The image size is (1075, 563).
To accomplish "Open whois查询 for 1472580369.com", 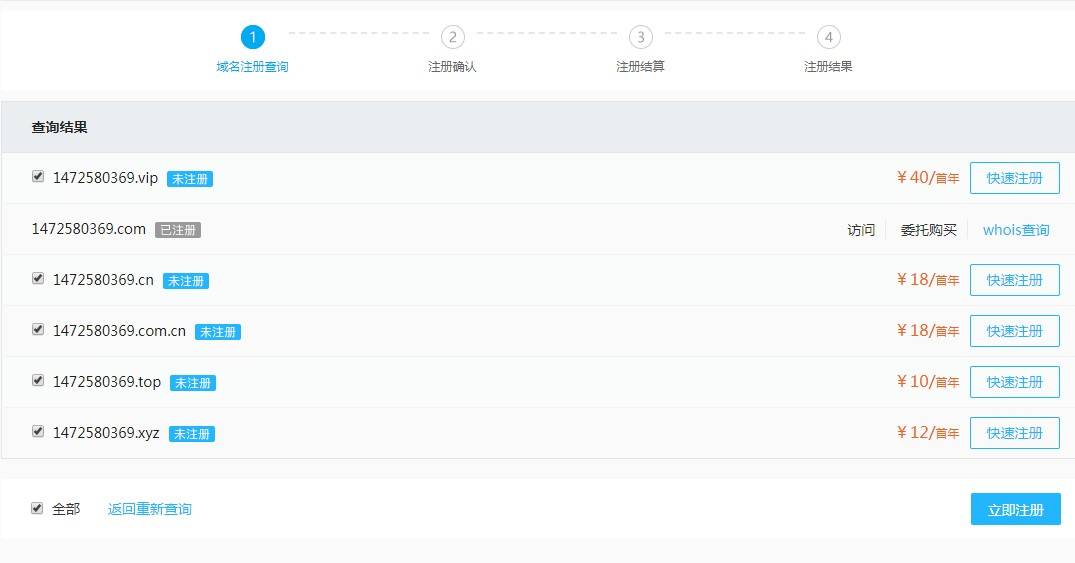I will [x=1016, y=230].
